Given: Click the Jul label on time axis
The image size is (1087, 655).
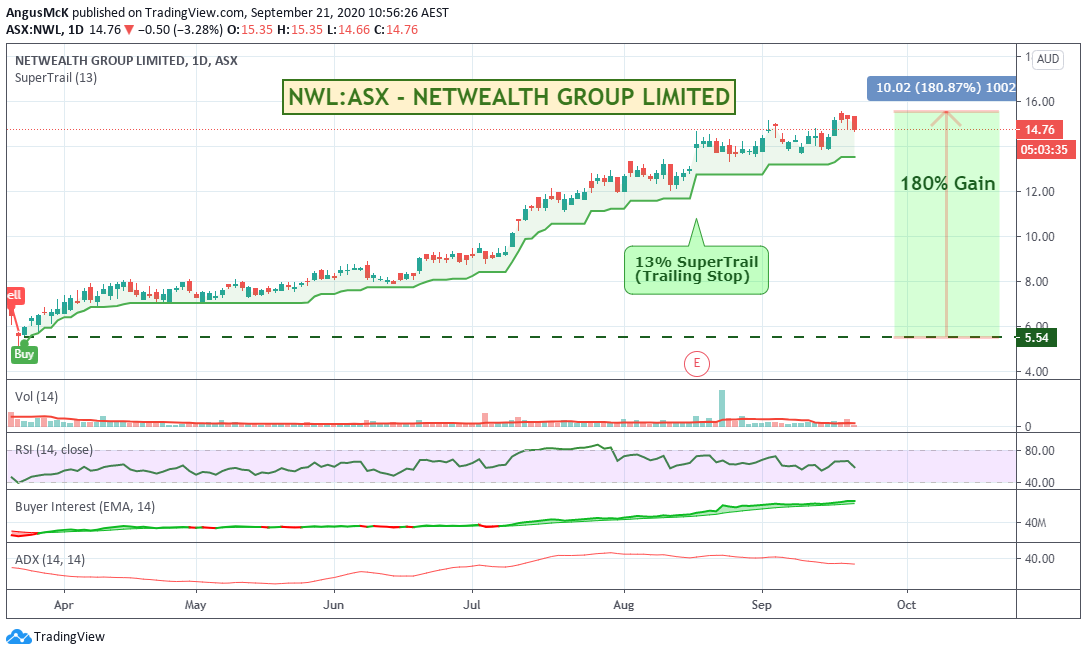Looking at the screenshot, I should (472, 604).
